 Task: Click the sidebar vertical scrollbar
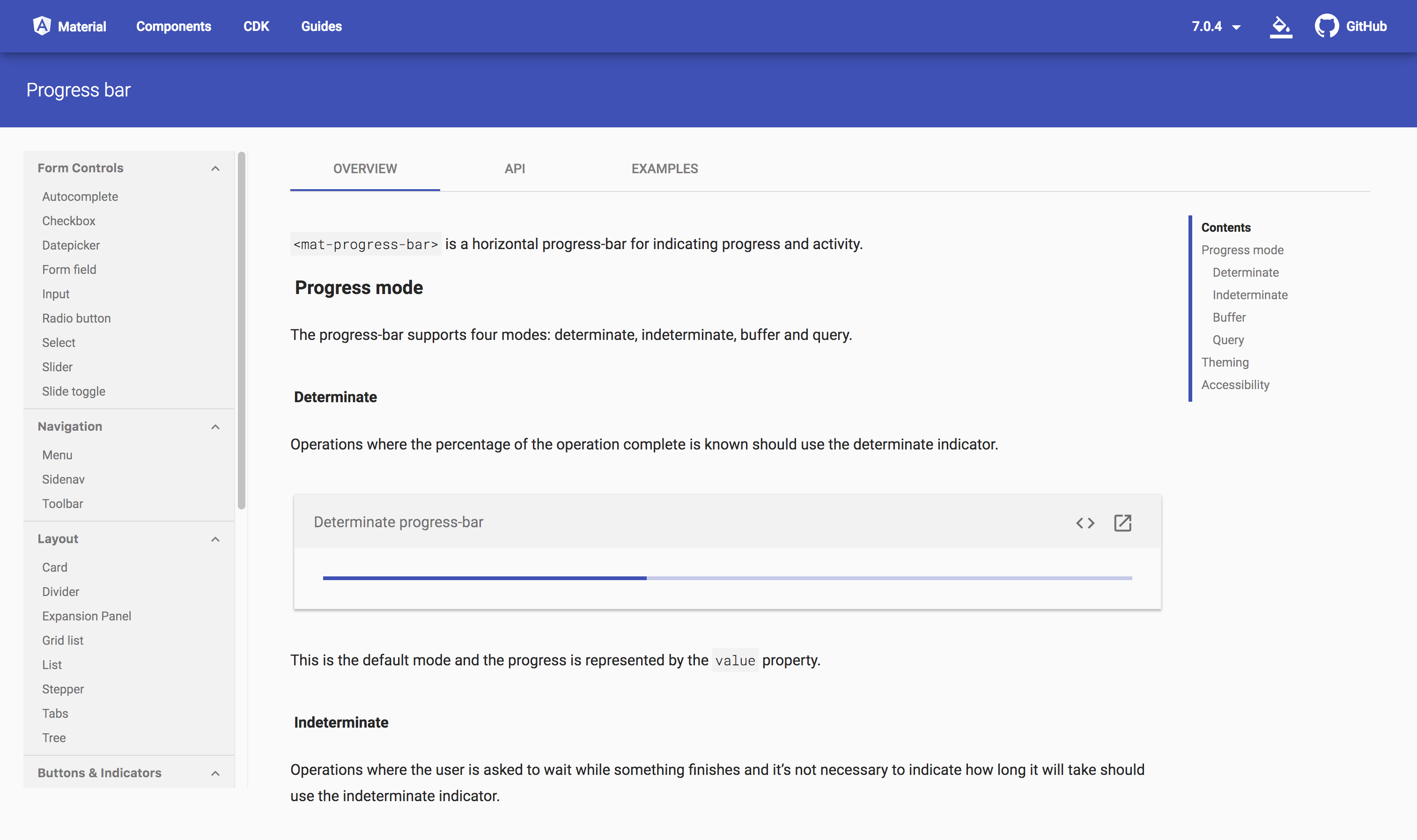coord(242,331)
